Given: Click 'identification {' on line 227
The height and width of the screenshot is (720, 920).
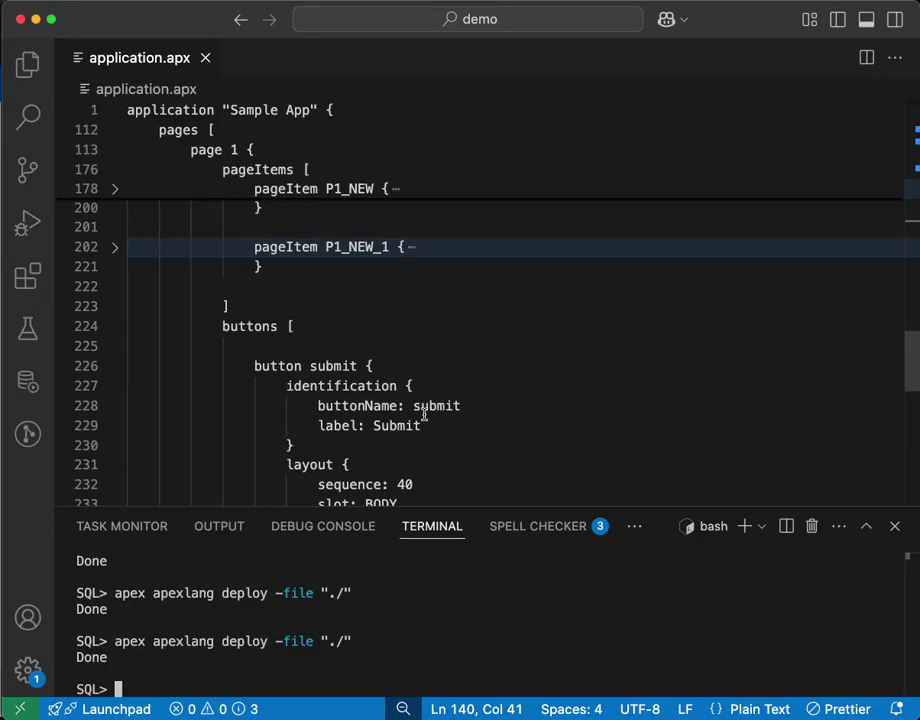Looking at the screenshot, I should point(349,386).
